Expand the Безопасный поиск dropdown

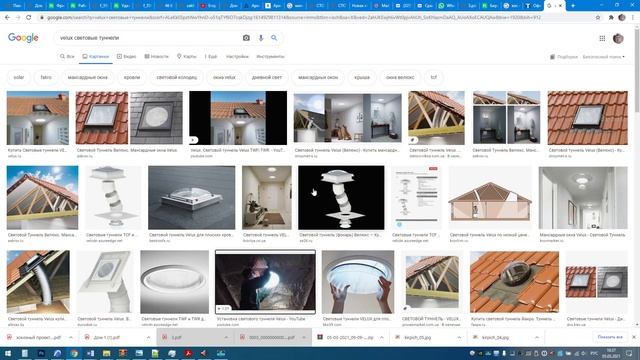(604, 57)
